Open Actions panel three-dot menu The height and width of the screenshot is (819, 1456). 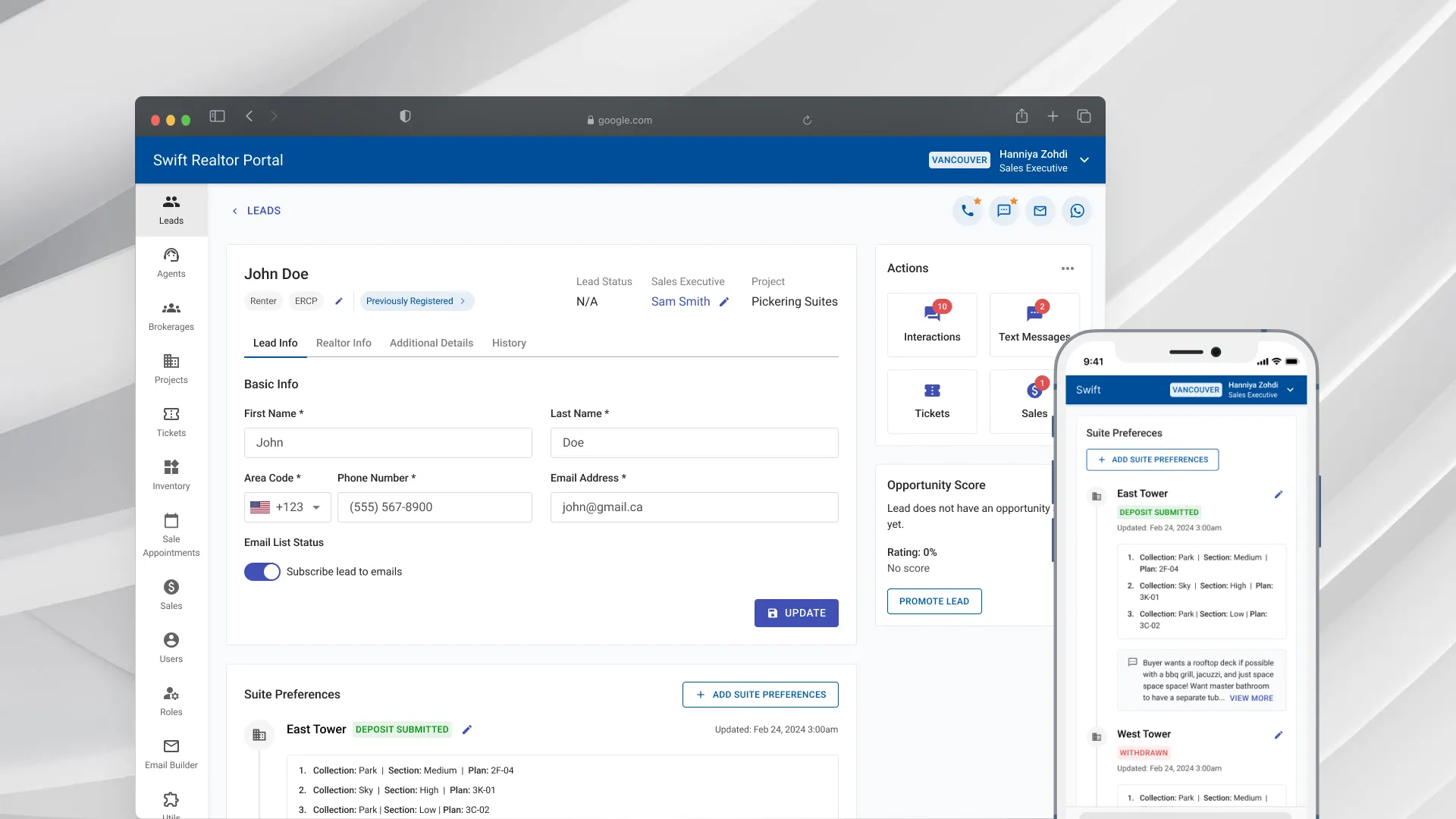point(1068,268)
